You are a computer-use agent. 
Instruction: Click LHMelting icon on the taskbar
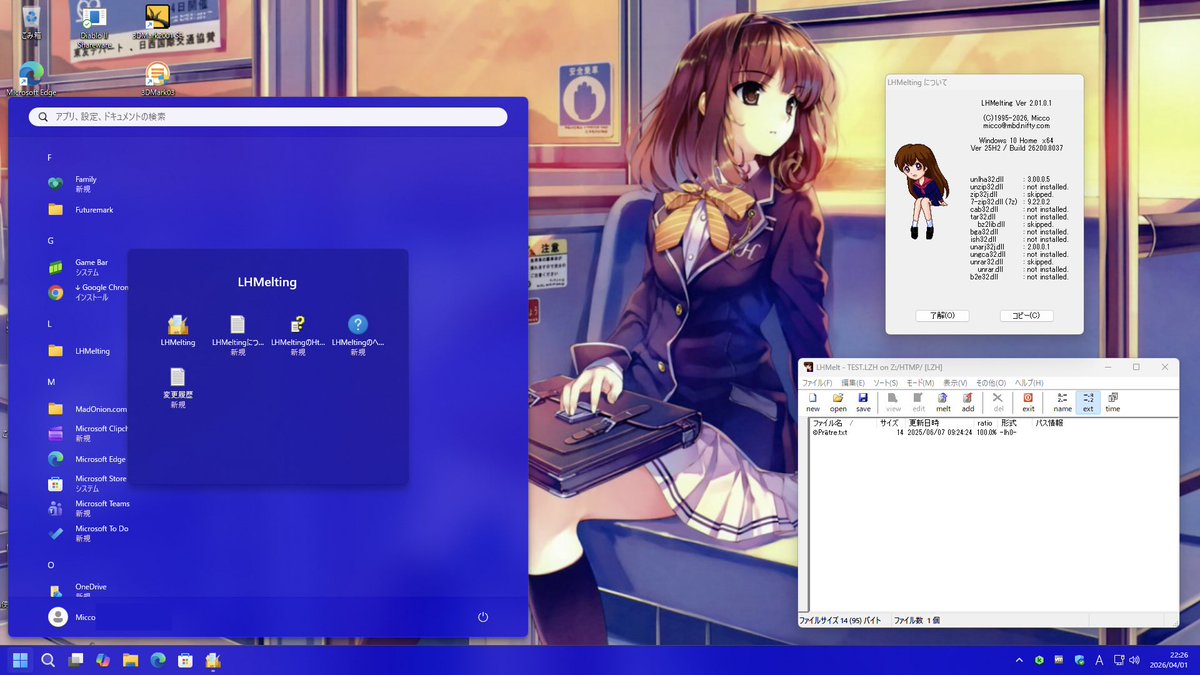[x=213, y=660]
